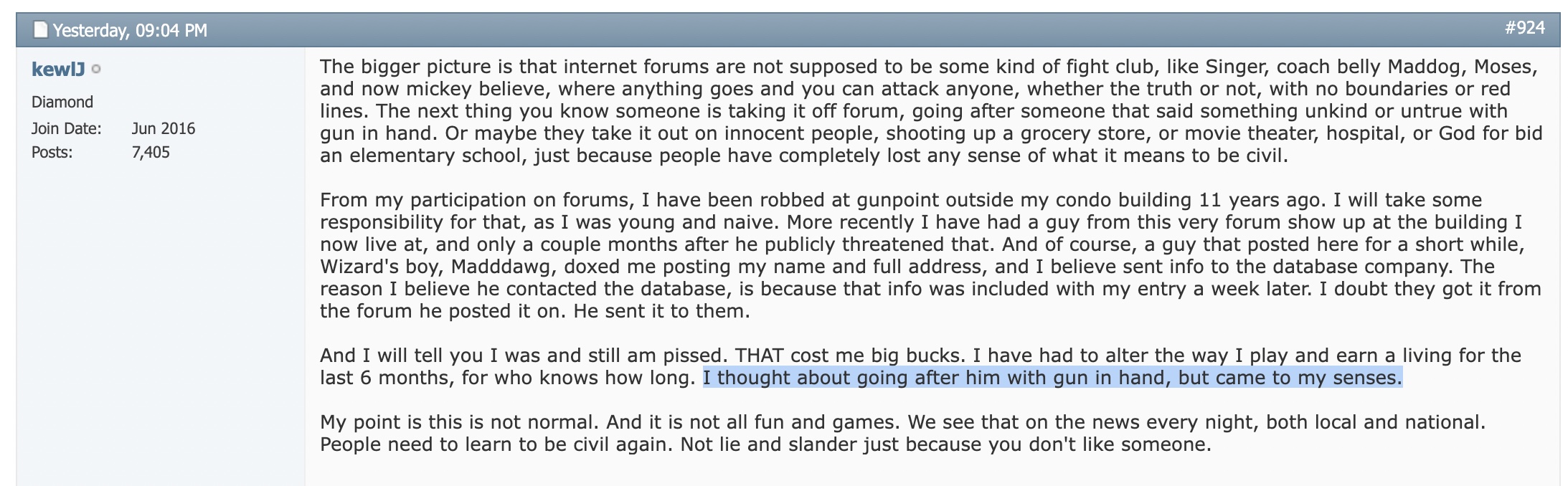Open the #924 post permalink
Image resolution: width=1568 pixels, height=486 pixels.
point(1524,28)
